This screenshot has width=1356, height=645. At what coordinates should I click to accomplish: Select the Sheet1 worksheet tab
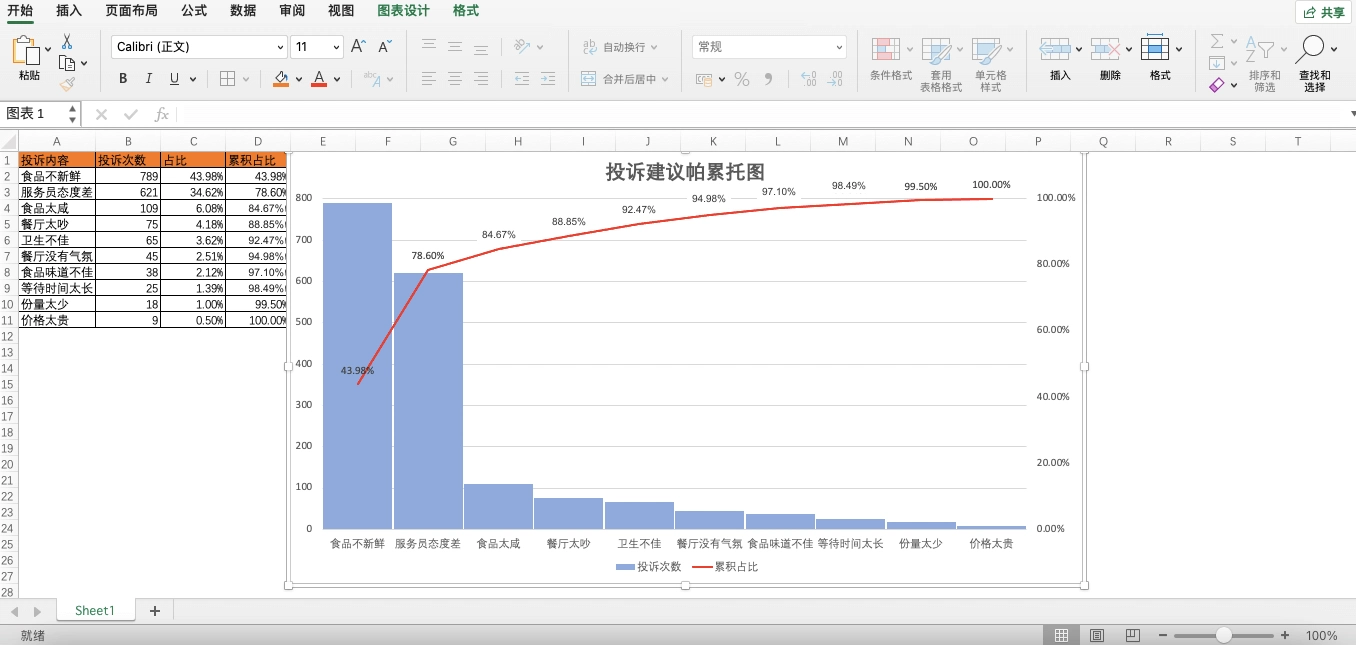click(95, 611)
